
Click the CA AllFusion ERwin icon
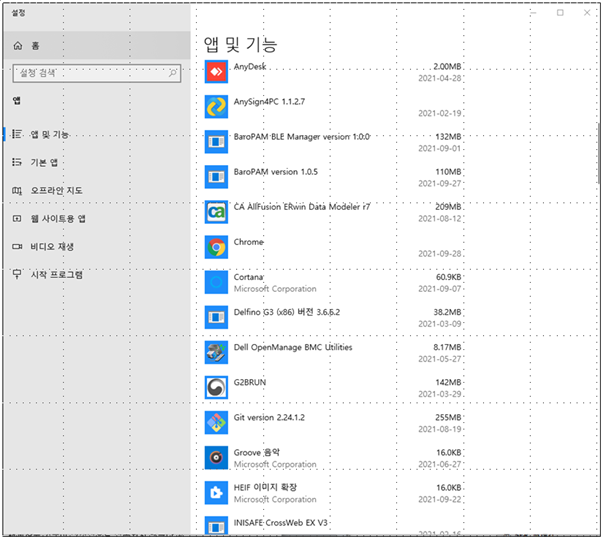coord(216,212)
